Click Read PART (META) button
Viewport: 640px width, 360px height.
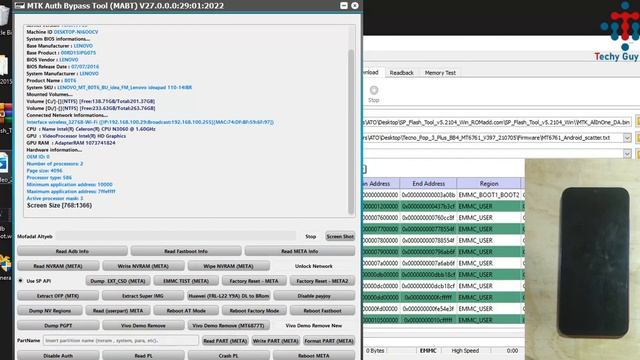click(225, 341)
